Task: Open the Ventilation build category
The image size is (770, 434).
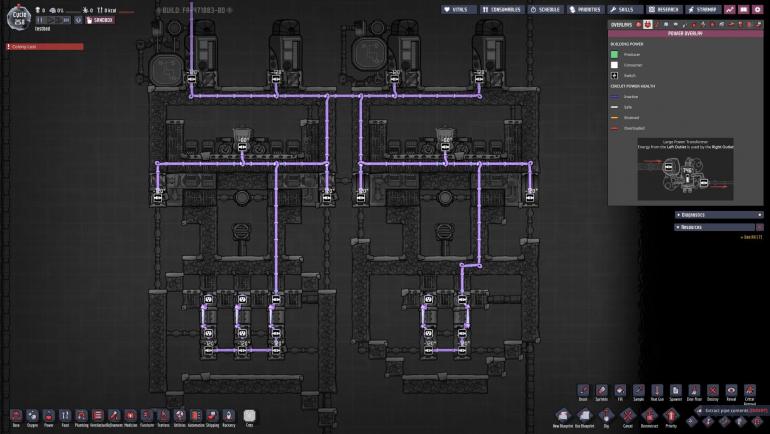Action: [98, 416]
